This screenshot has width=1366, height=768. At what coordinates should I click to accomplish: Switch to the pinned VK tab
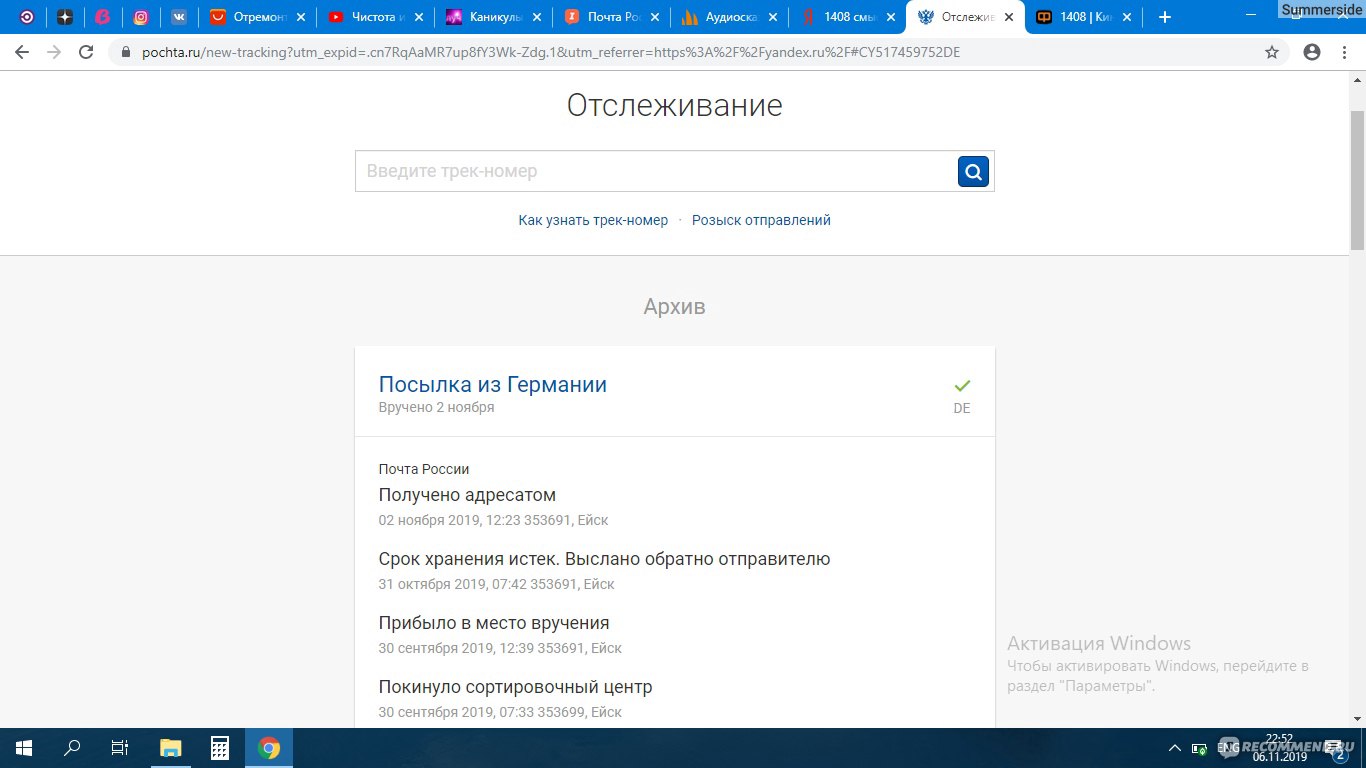coord(179,17)
